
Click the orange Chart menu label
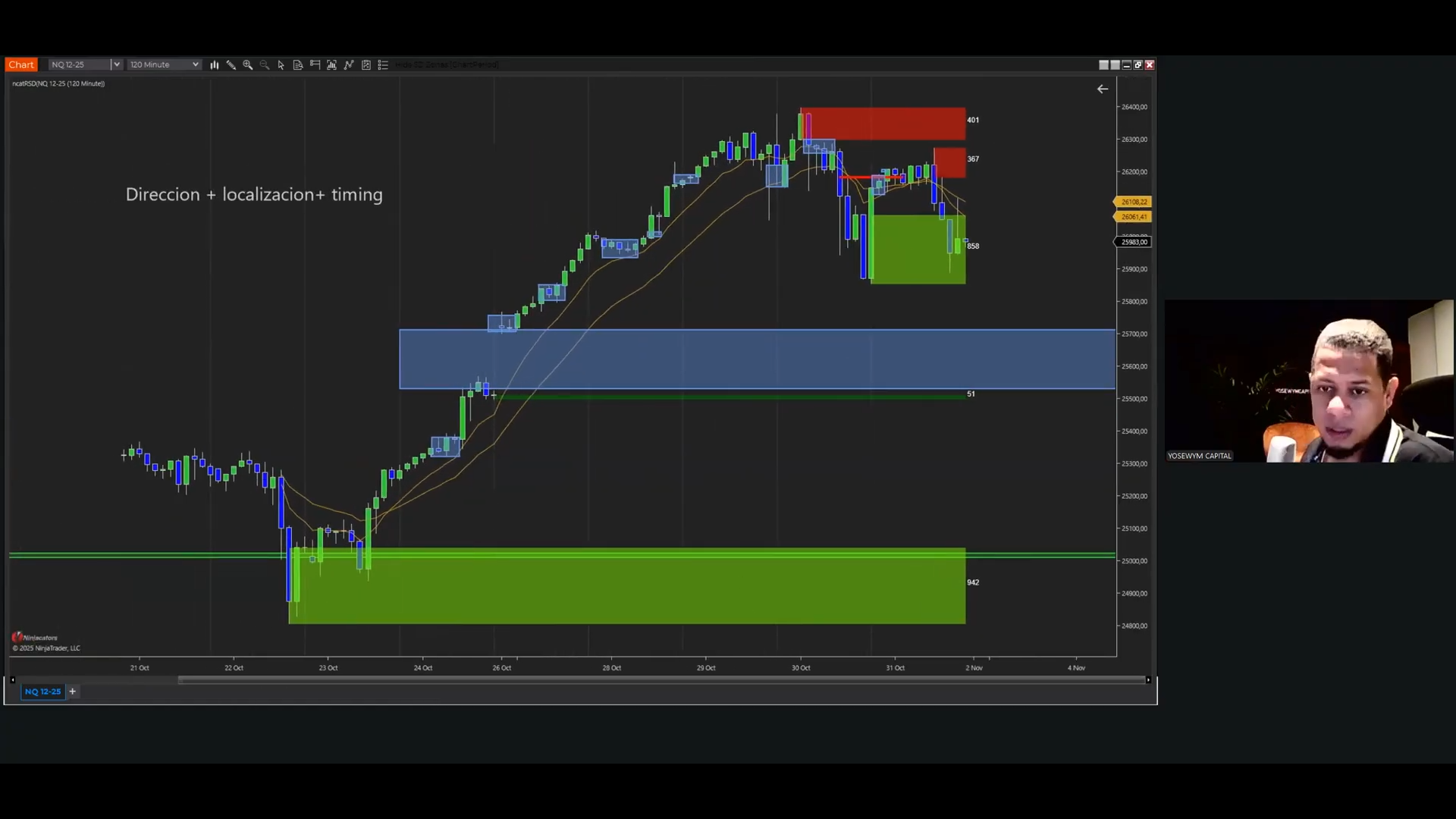(x=21, y=65)
